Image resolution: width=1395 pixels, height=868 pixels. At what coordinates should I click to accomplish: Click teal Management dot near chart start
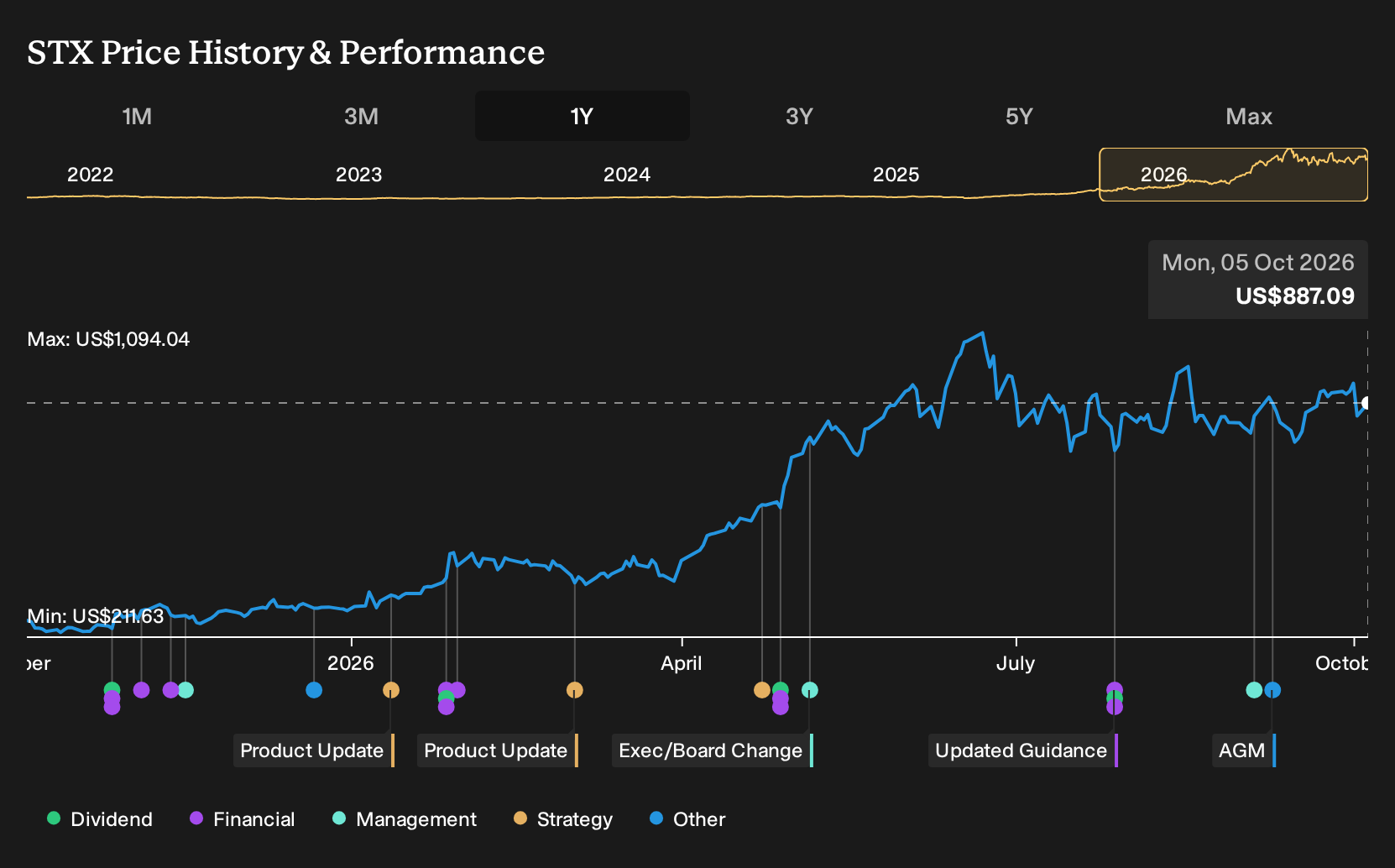click(186, 690)
